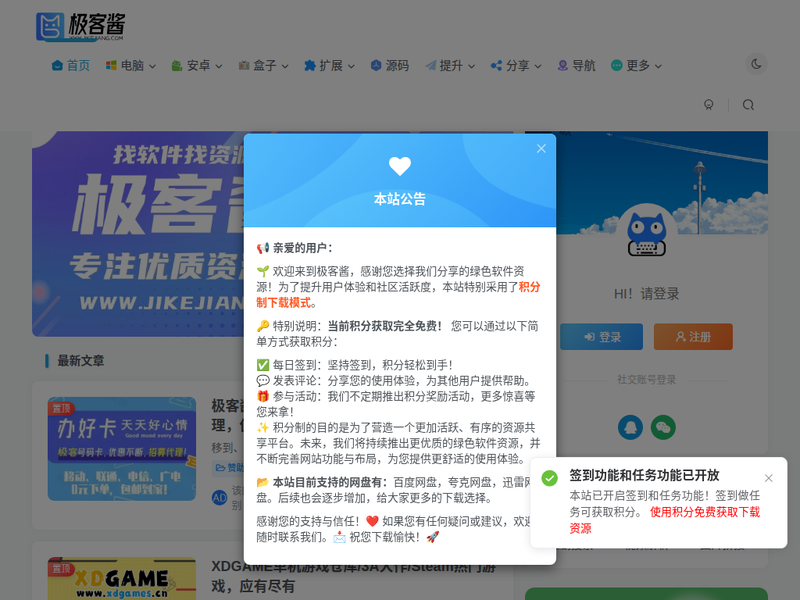
Task: Click 使用积分免费获取下载资源 link
Action: pos(665,520)
